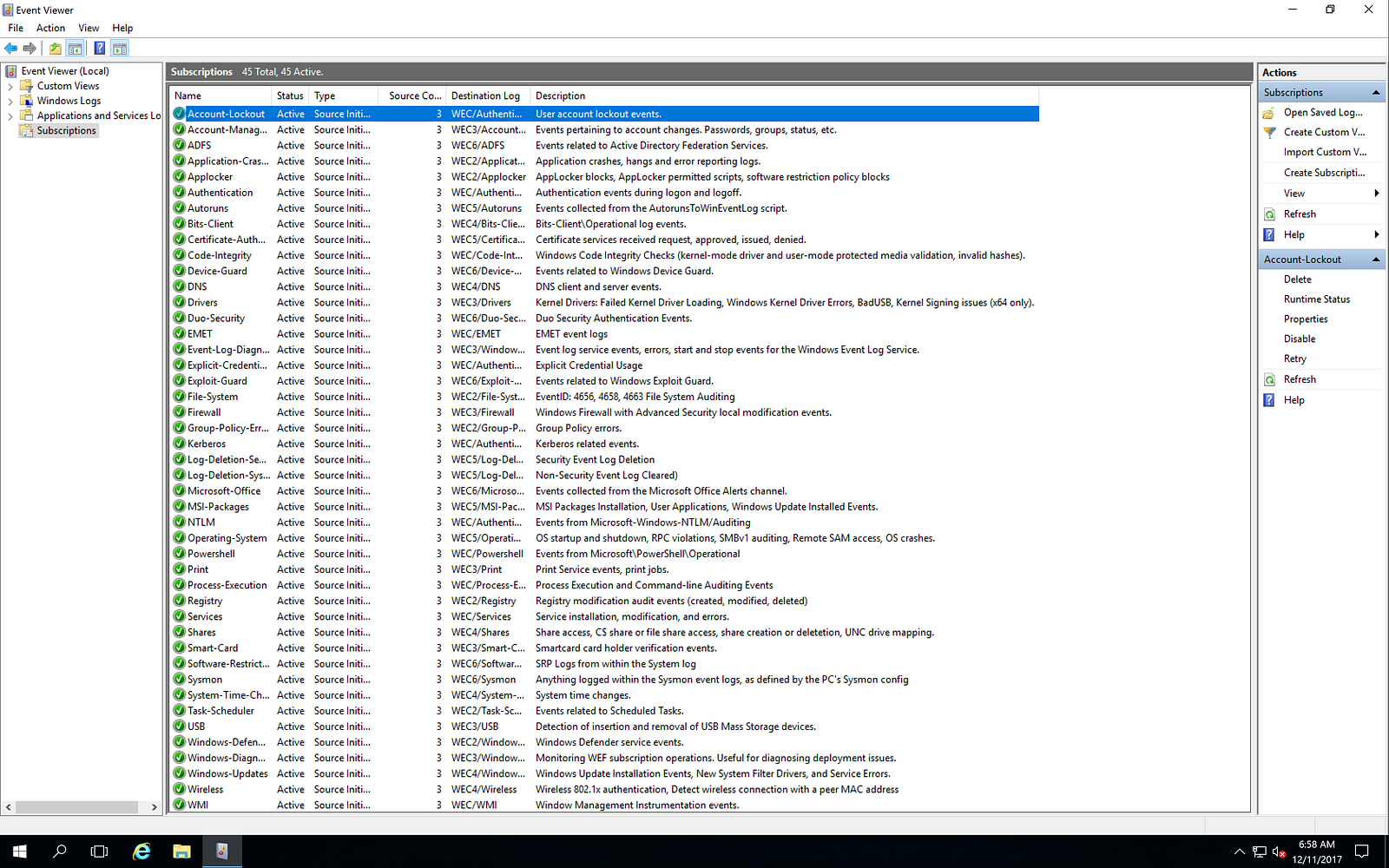Screen dimensions: 1389x868
Task: Click the toolbar Help question mark icon
Action: 100,49
